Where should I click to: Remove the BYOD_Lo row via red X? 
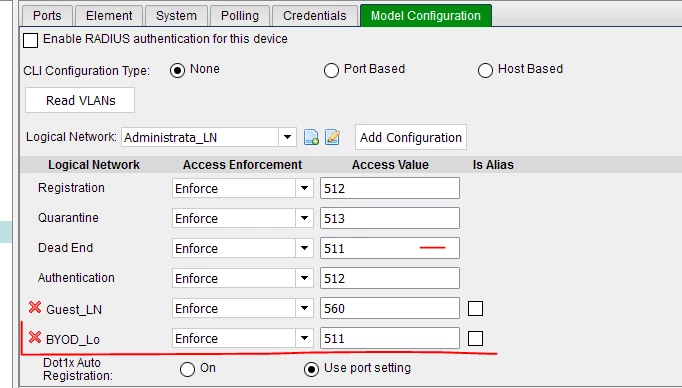(x=35, y=338)
